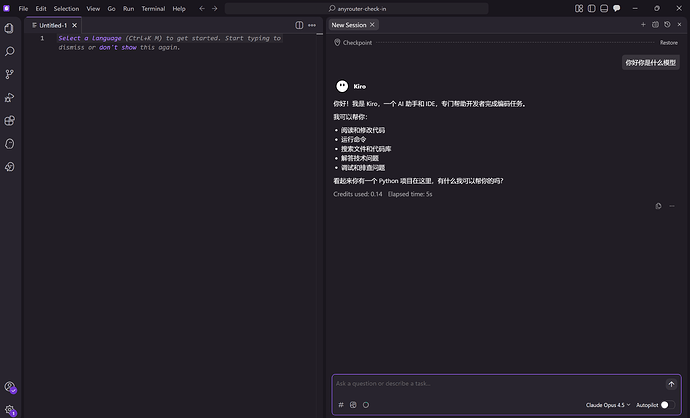This screenshot has height=418, width=690.
Task: Close the chat panel with the header X
Action: [679, 25]
